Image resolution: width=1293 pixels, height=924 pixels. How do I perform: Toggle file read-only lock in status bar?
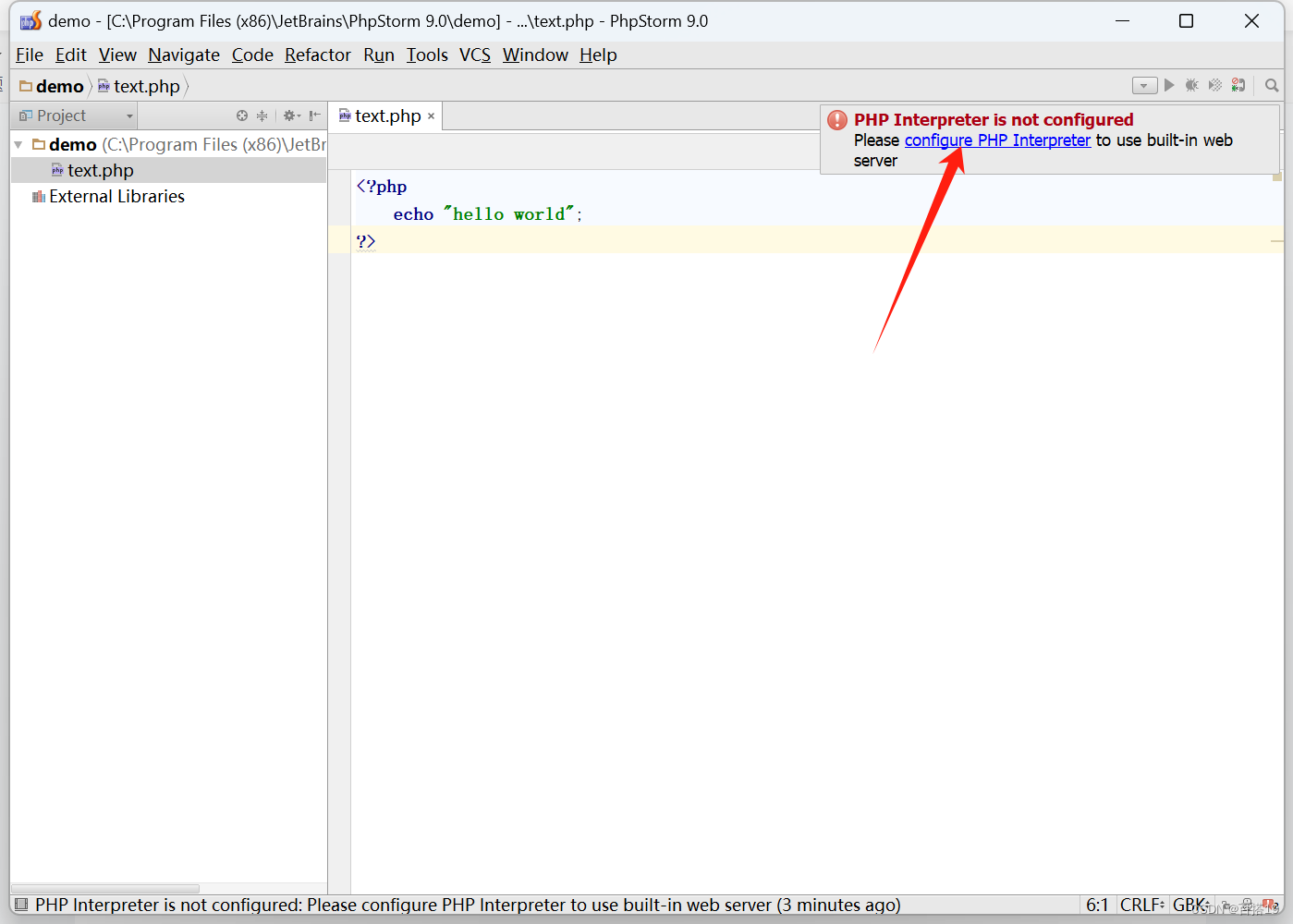click(1226, 905)
